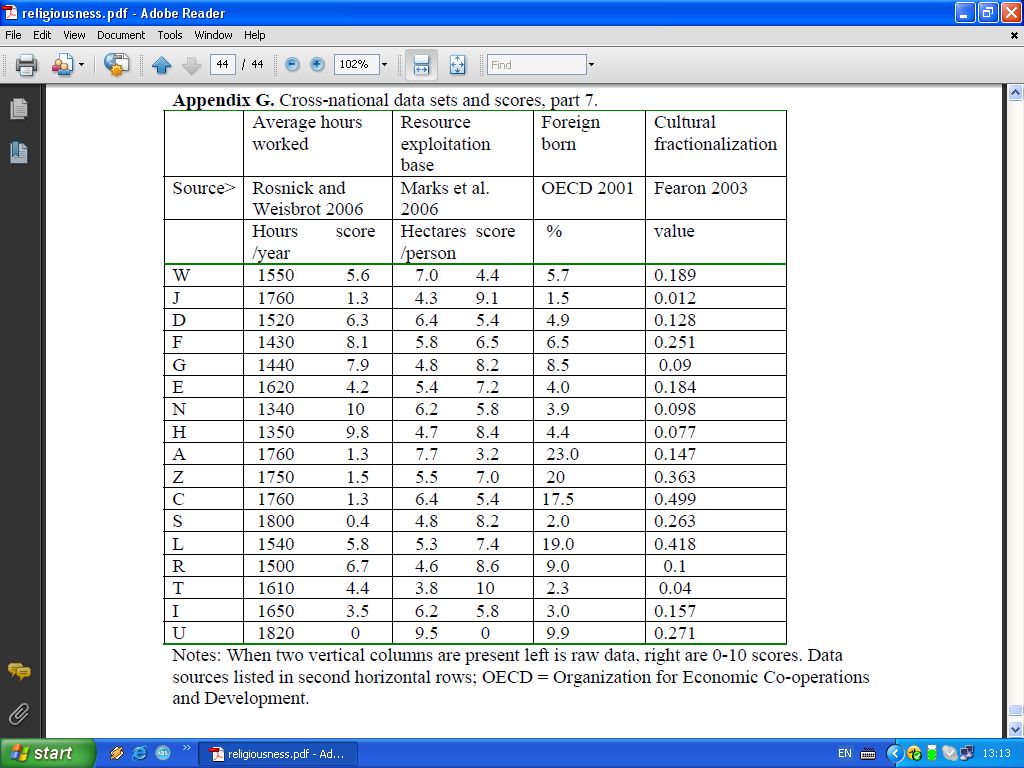Expand the zoom percentage dropdown
The width and height of the screenshot is (1024, 768).
coord(384,65)
